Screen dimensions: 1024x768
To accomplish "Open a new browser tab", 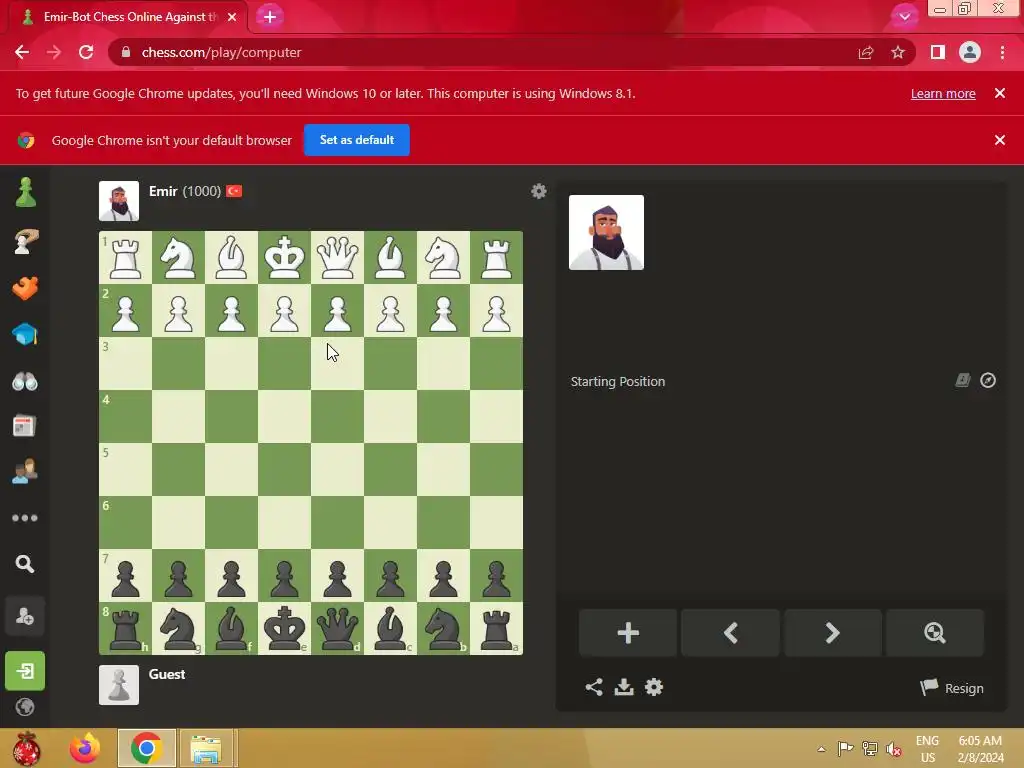I will pos(270,16).
